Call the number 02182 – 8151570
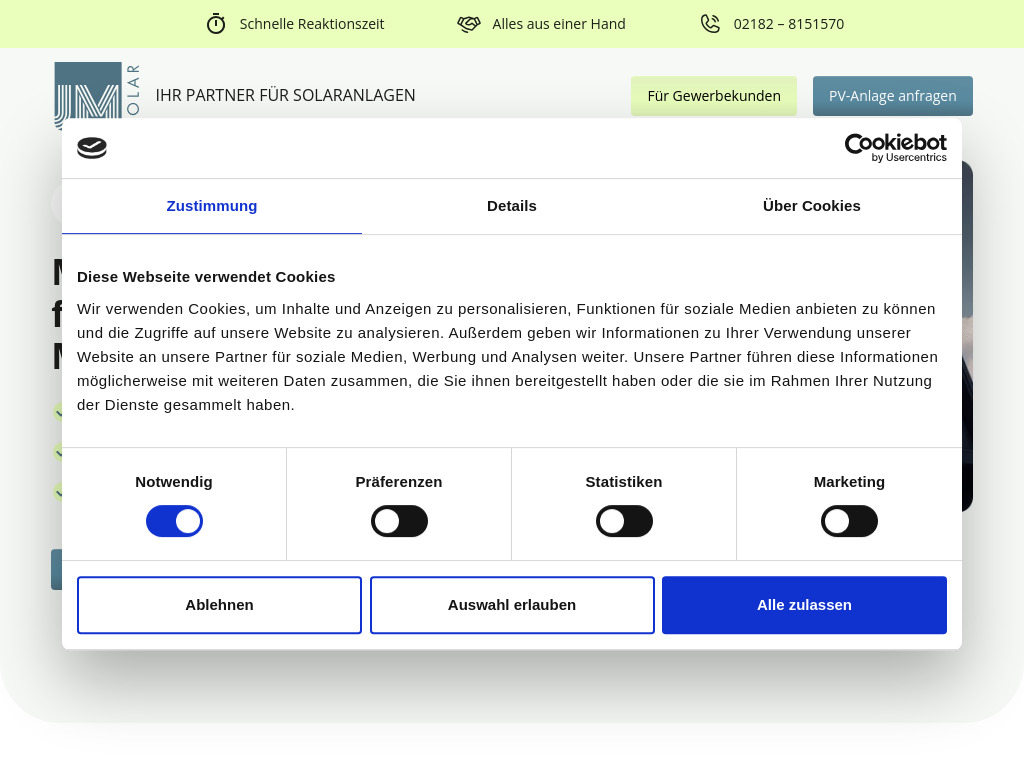The height and width of the screenshot is (768, 1024). 789,23
